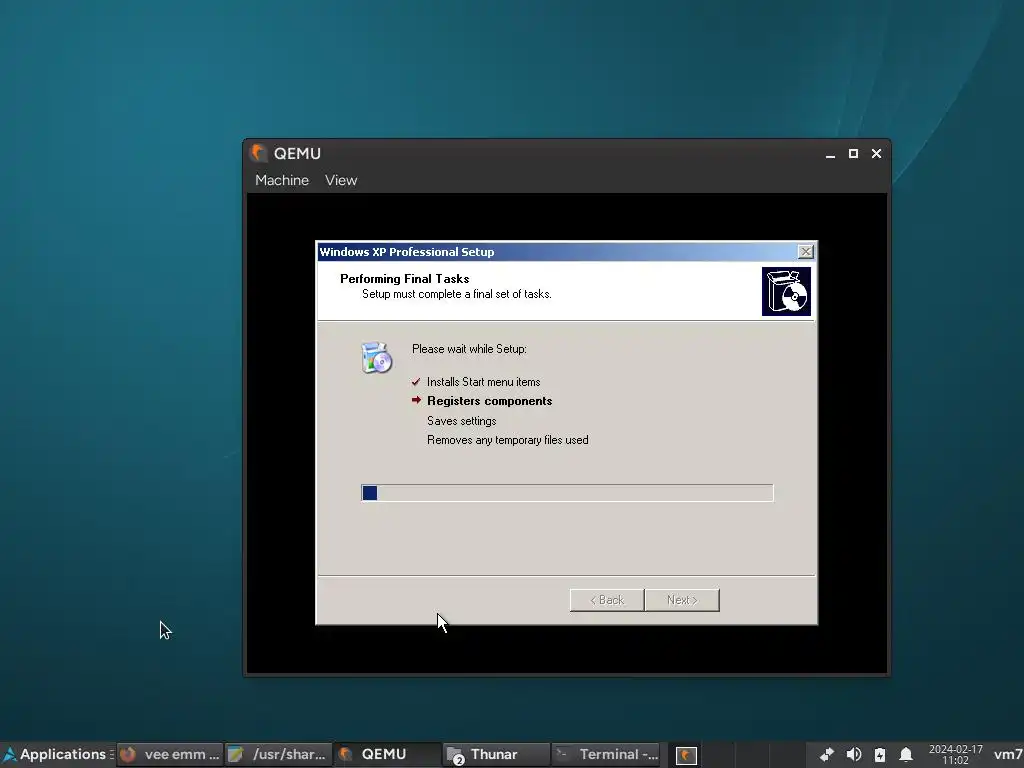Switch to the Firefox 'vee emm' taskbar window
This screenshot has height=768, width=1024.
pyautogui.click(x=169, y=754)
